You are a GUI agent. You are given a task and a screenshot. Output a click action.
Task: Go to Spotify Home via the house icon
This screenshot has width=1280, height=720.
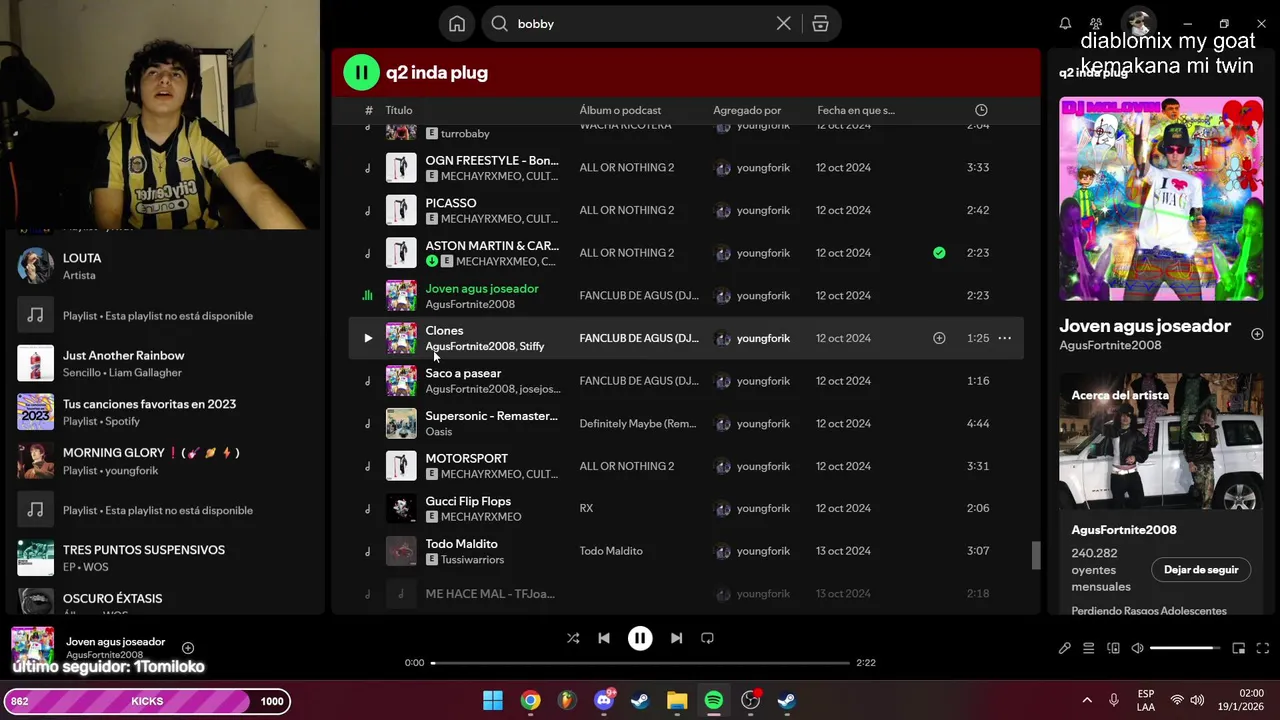457,24
